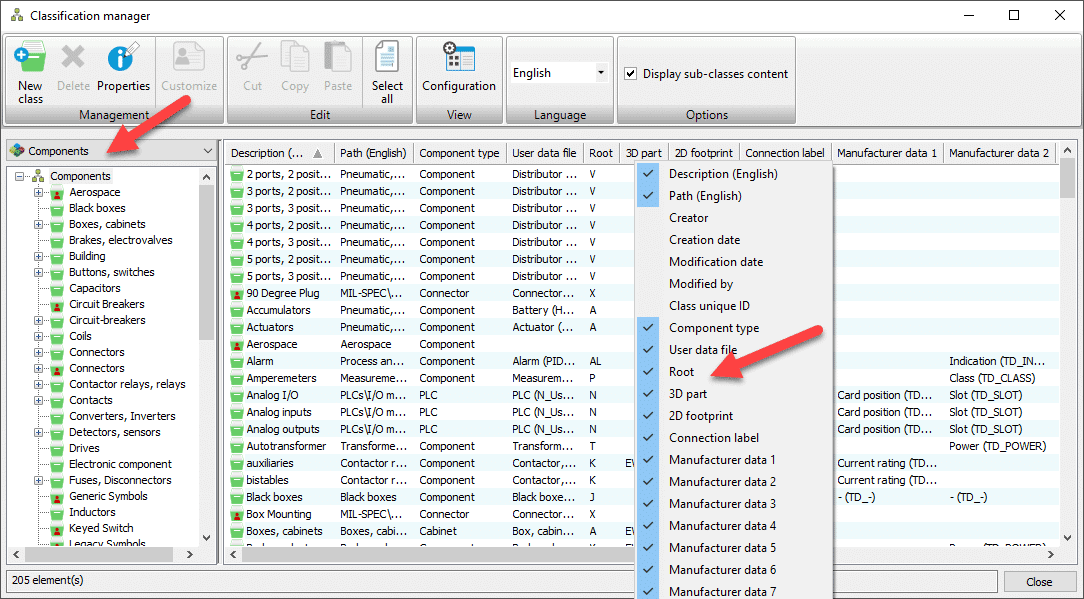Viewport: 1084px width, 599px height.
Task: Select Modified by menu entry
Action: 700,284
